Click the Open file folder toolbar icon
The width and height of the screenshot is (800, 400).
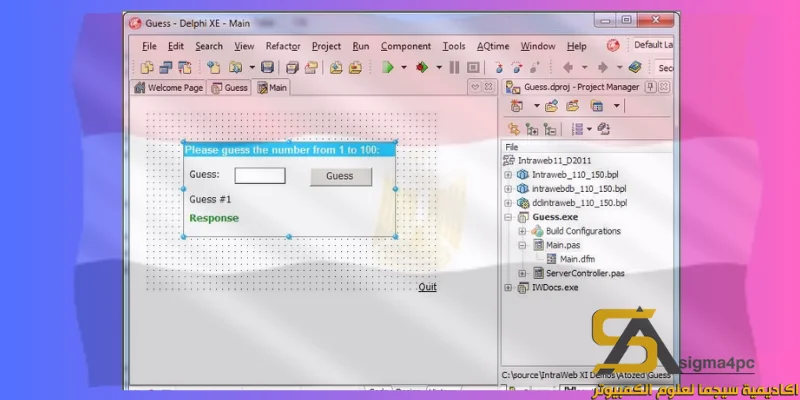[235, 67]
